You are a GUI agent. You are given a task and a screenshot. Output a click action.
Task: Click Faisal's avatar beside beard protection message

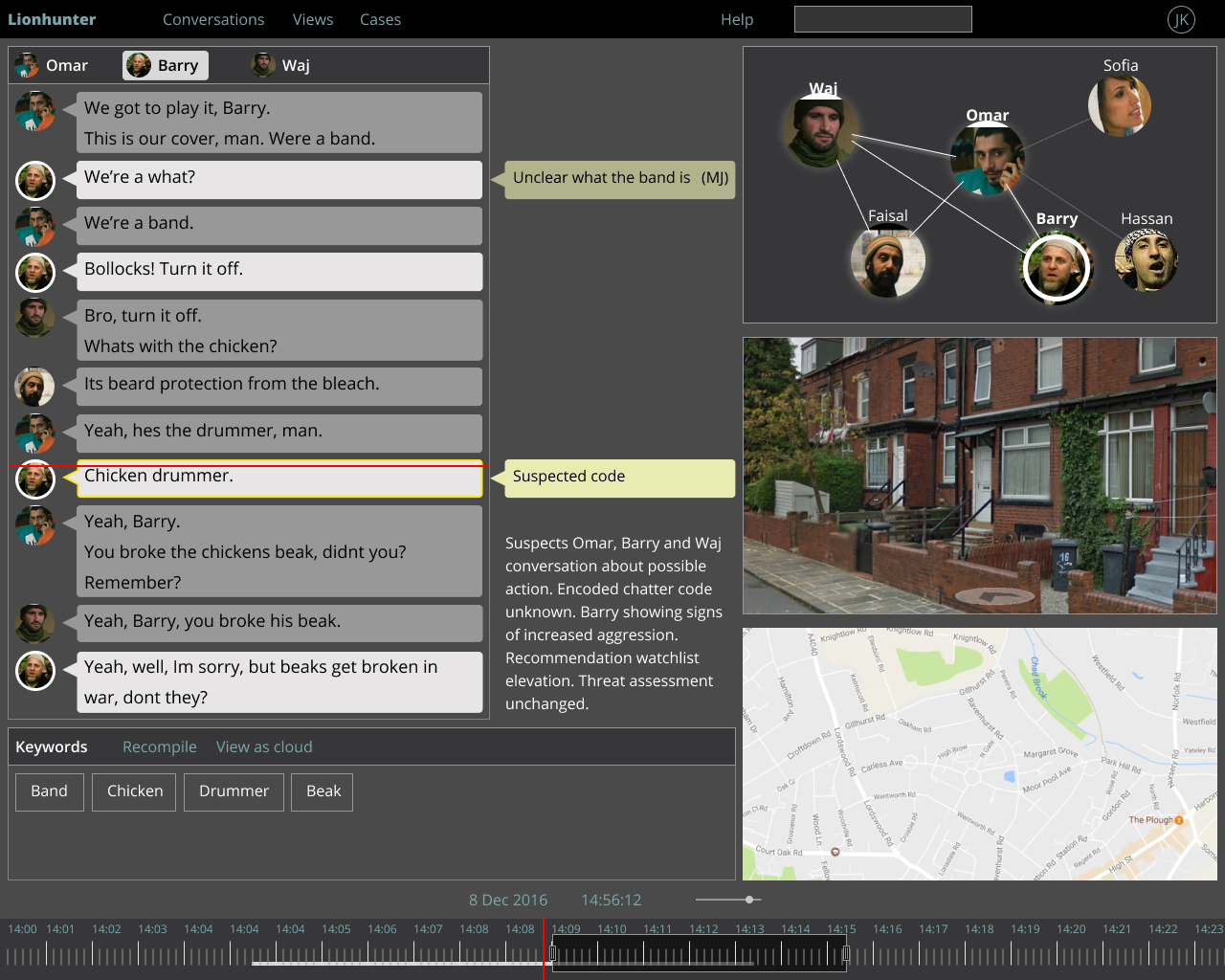(x=35, y=387)
